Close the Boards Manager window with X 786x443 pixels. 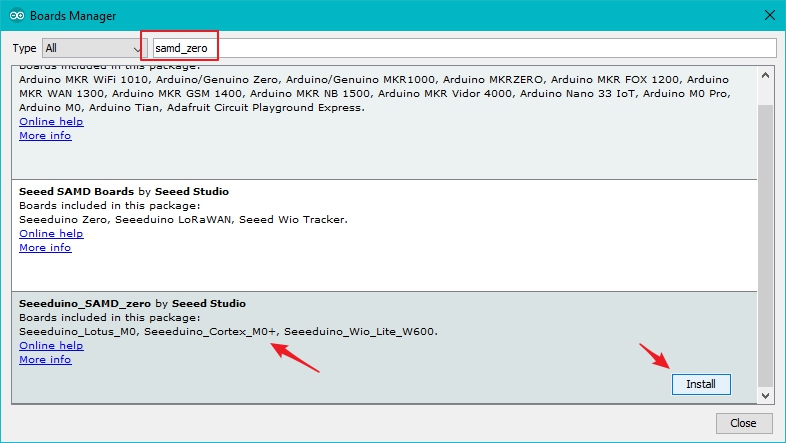[x=768, y=16]
